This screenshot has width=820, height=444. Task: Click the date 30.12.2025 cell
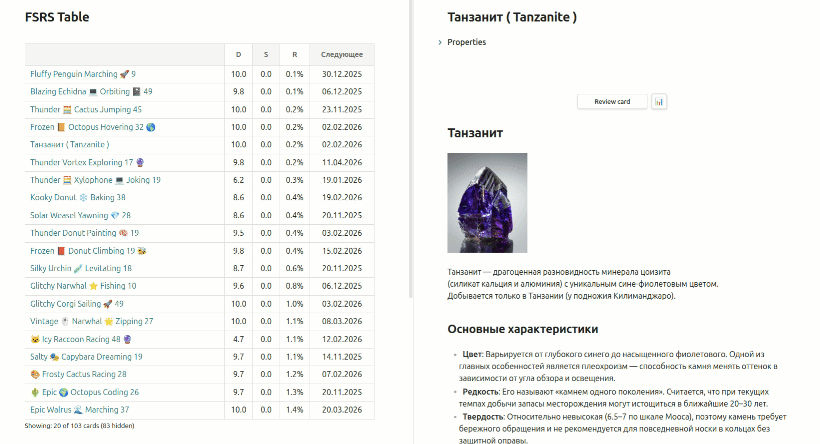(x=342, y=74)
